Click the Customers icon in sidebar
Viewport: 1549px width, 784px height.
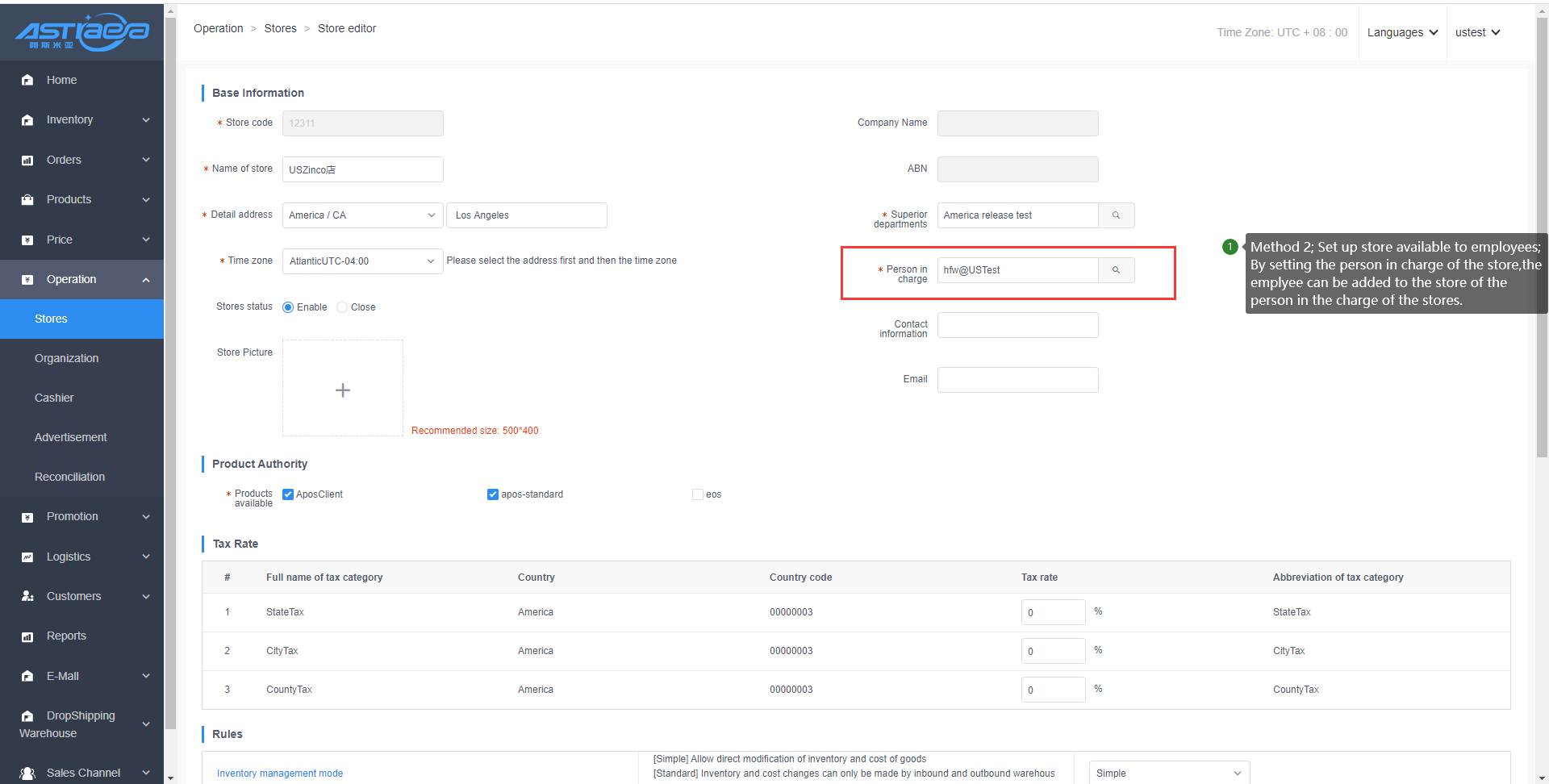(x=27, y=596)
